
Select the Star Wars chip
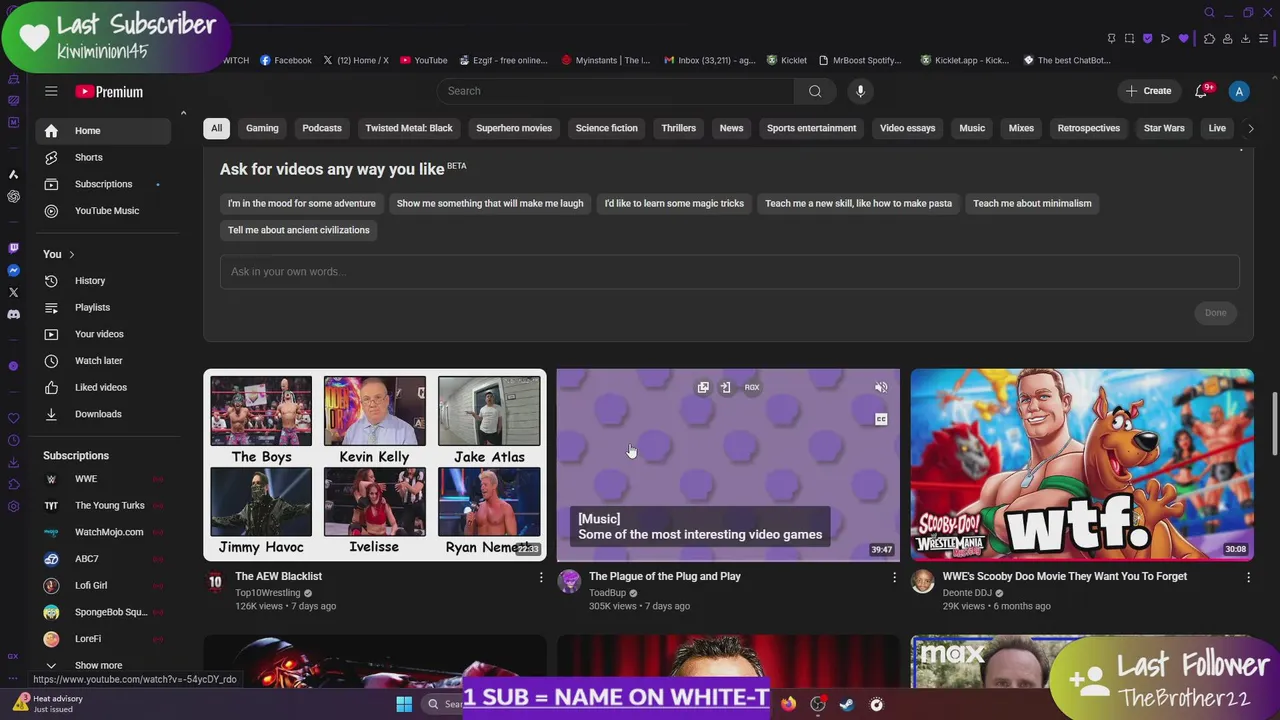[1164, 128]
